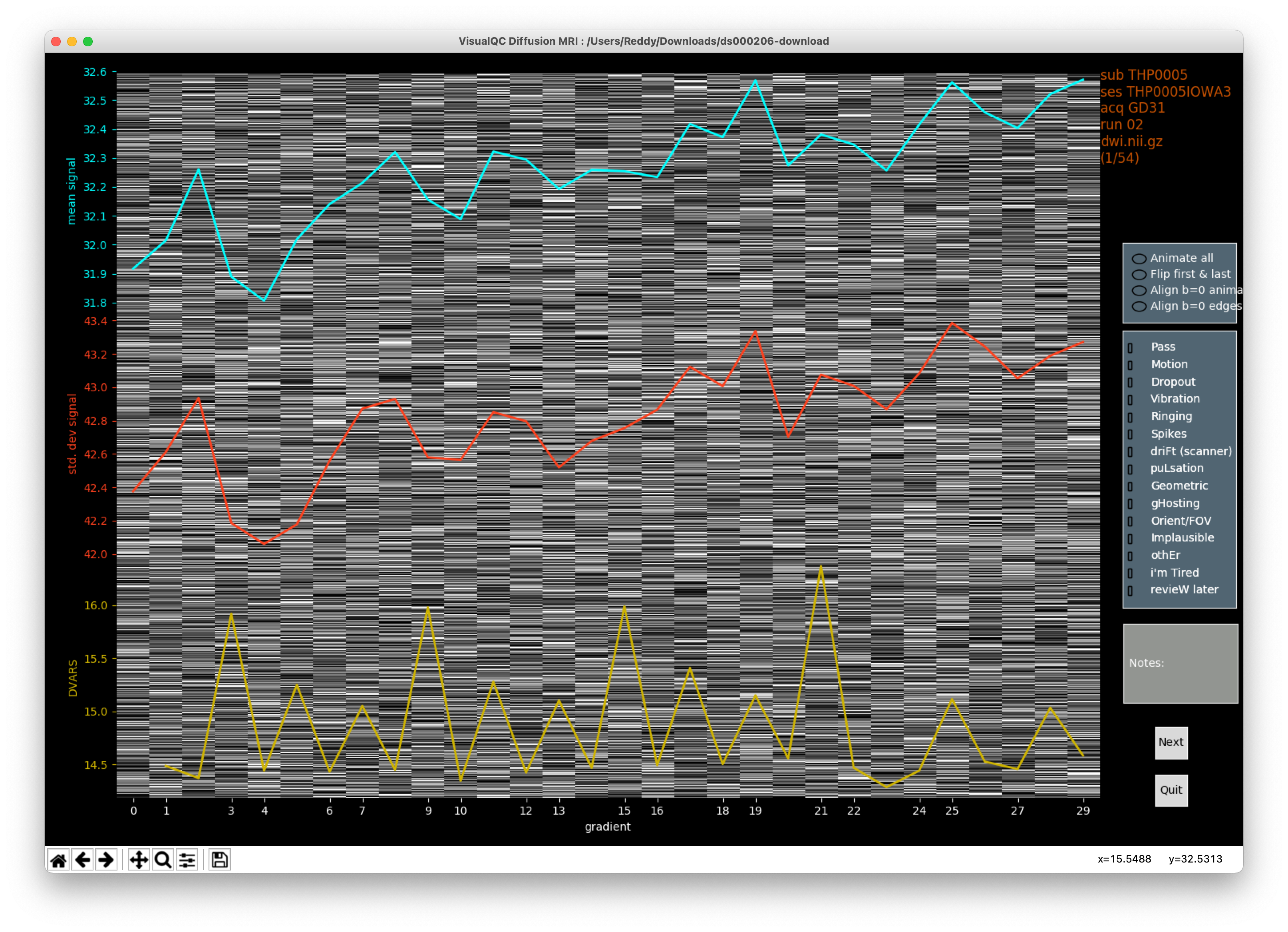
Task: Activate the Pan axes tool
Action: coord(139,859)
